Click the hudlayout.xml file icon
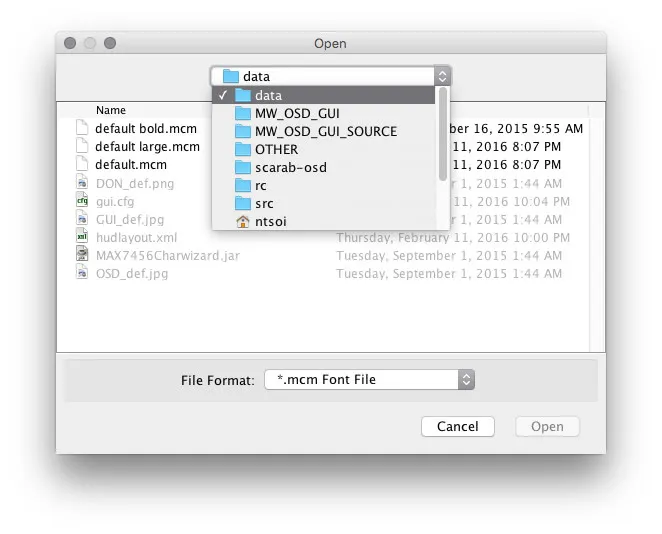This screenshot has height=534, width=662. tap(82, 237)
